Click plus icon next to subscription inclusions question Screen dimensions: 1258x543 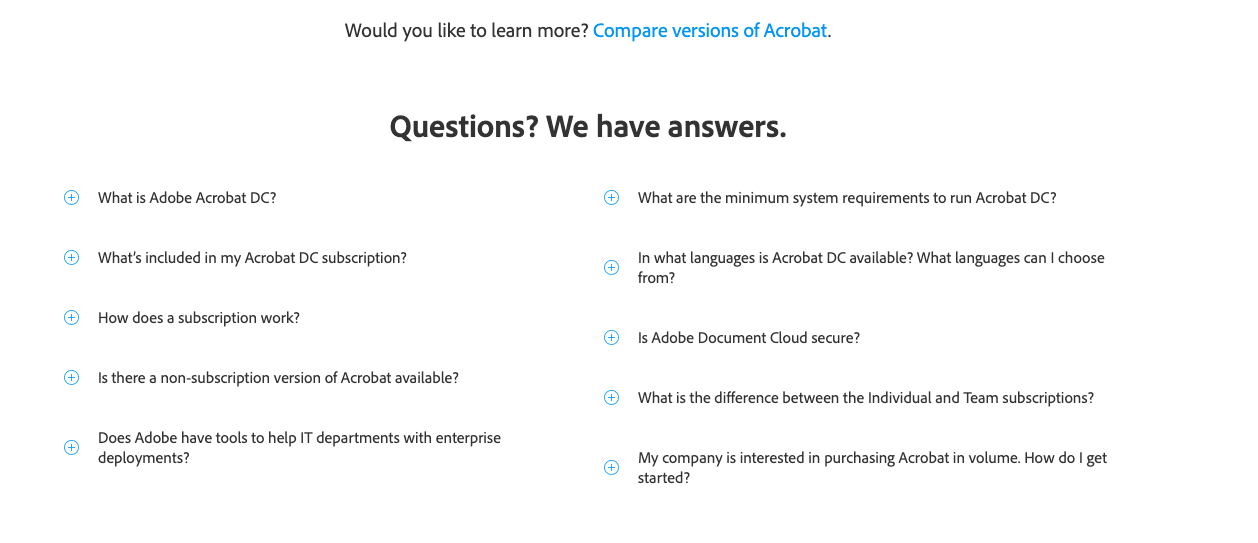coord(71,258)
